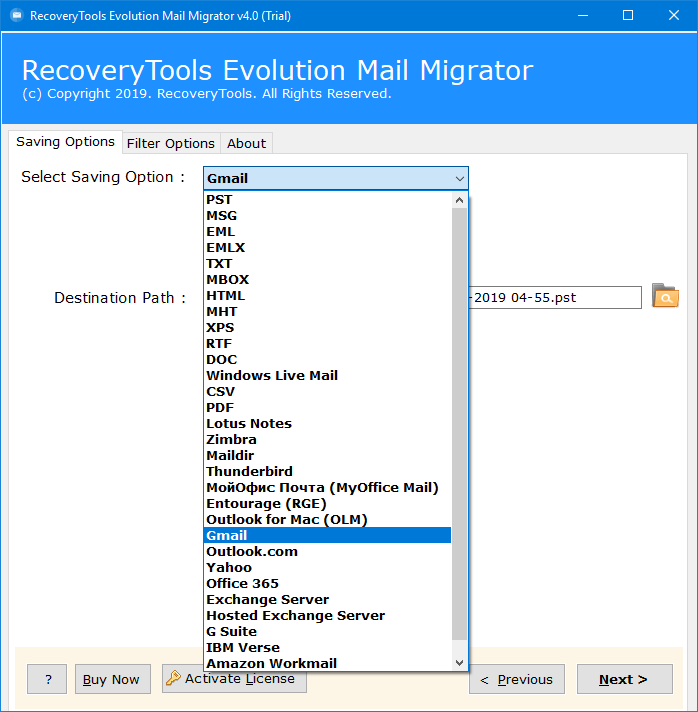Image resolution: width=698 pixels, height=712 pixels.
Task: Choose Lotus Notes option
Action: pyautogui.click(x=328, y=424)
